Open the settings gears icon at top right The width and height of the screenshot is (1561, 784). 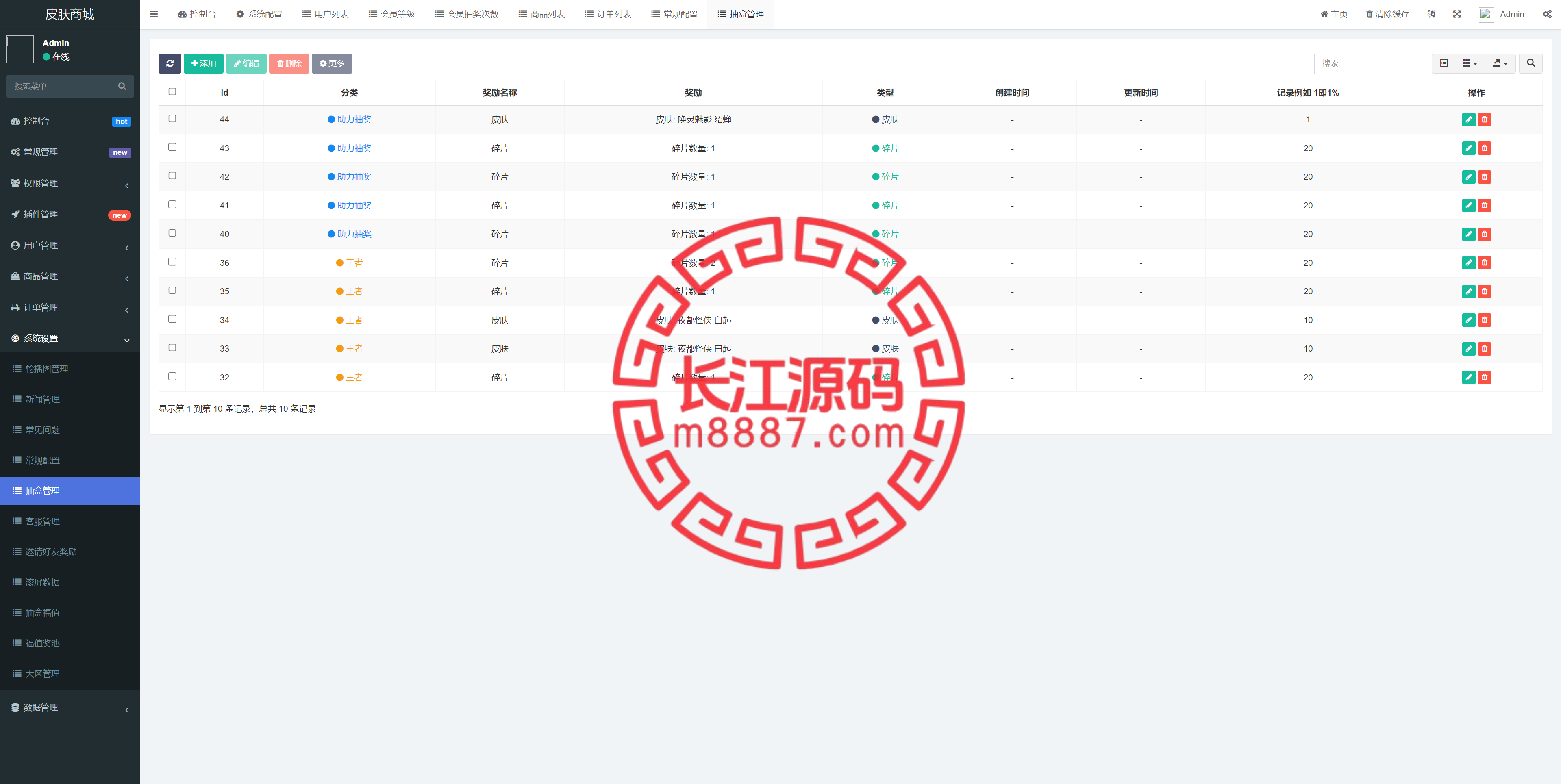click(1547, 14)
